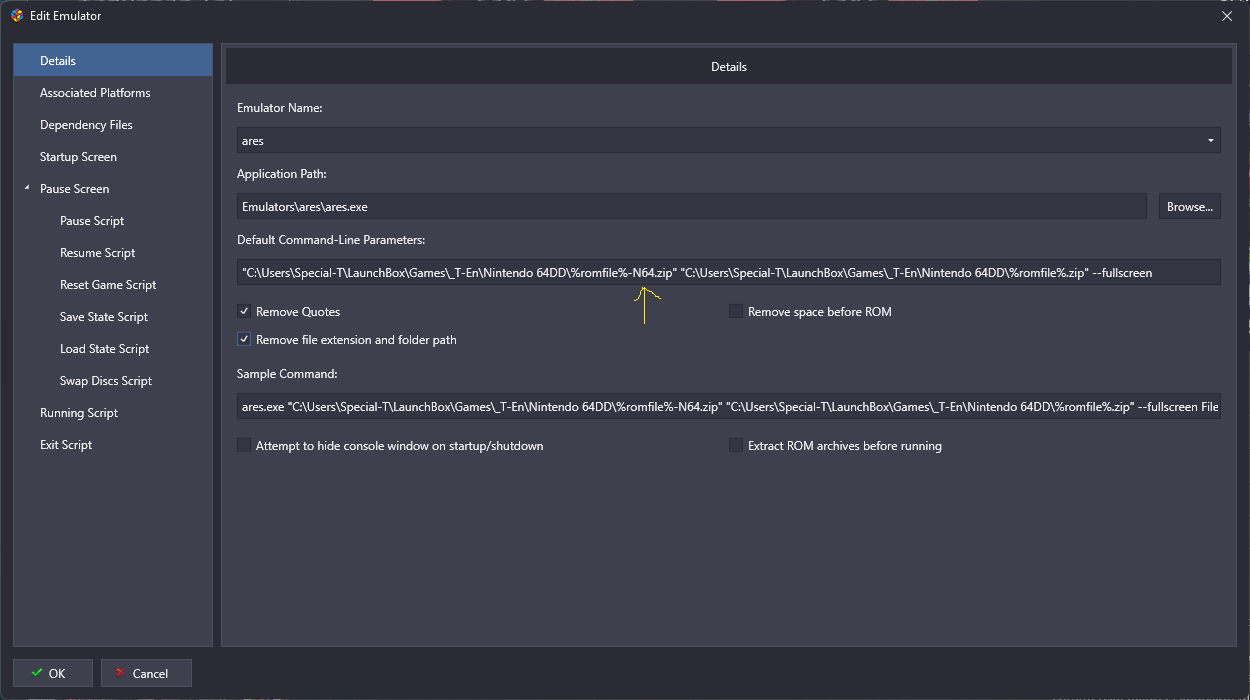Select Pause Screen in sidebar
Image resolution: width=1250 pixels, height=700 pixels.
74,189
